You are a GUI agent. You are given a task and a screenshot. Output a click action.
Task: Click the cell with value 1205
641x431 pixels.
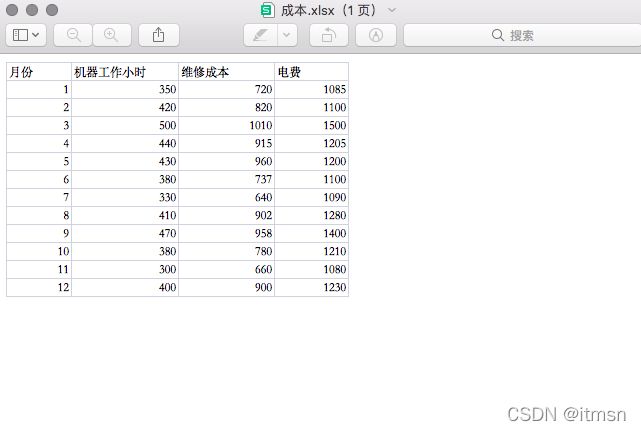tap(312, 144)
